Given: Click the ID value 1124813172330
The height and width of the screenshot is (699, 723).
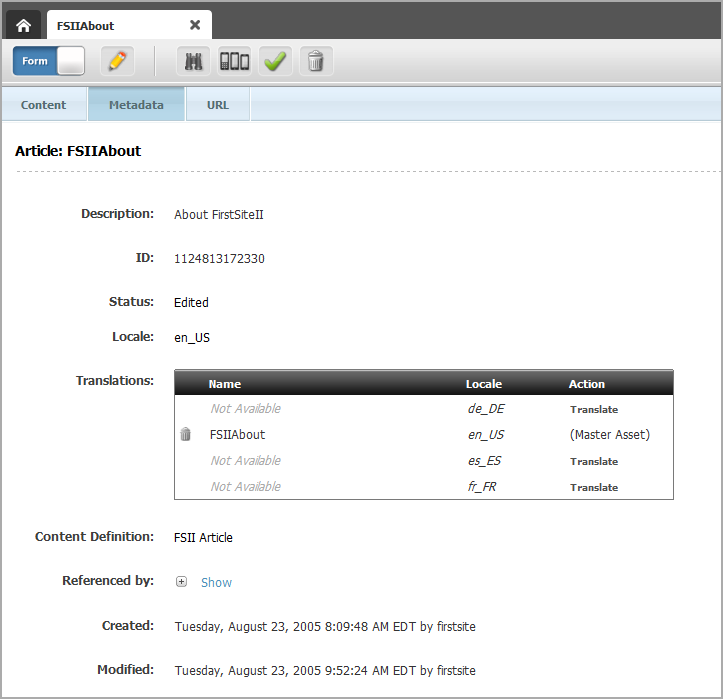Looking at the screenshot, I should click(219, 259).
